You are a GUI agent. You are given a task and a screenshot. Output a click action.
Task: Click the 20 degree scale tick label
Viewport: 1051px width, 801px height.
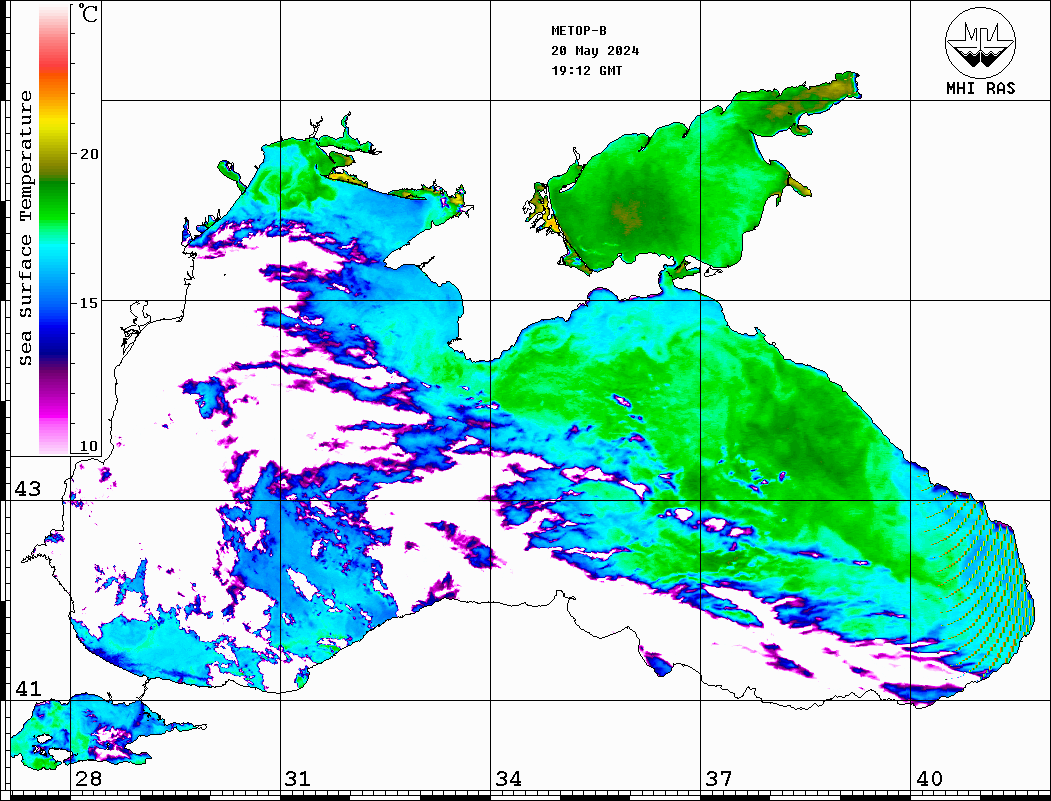coord(88,154)
